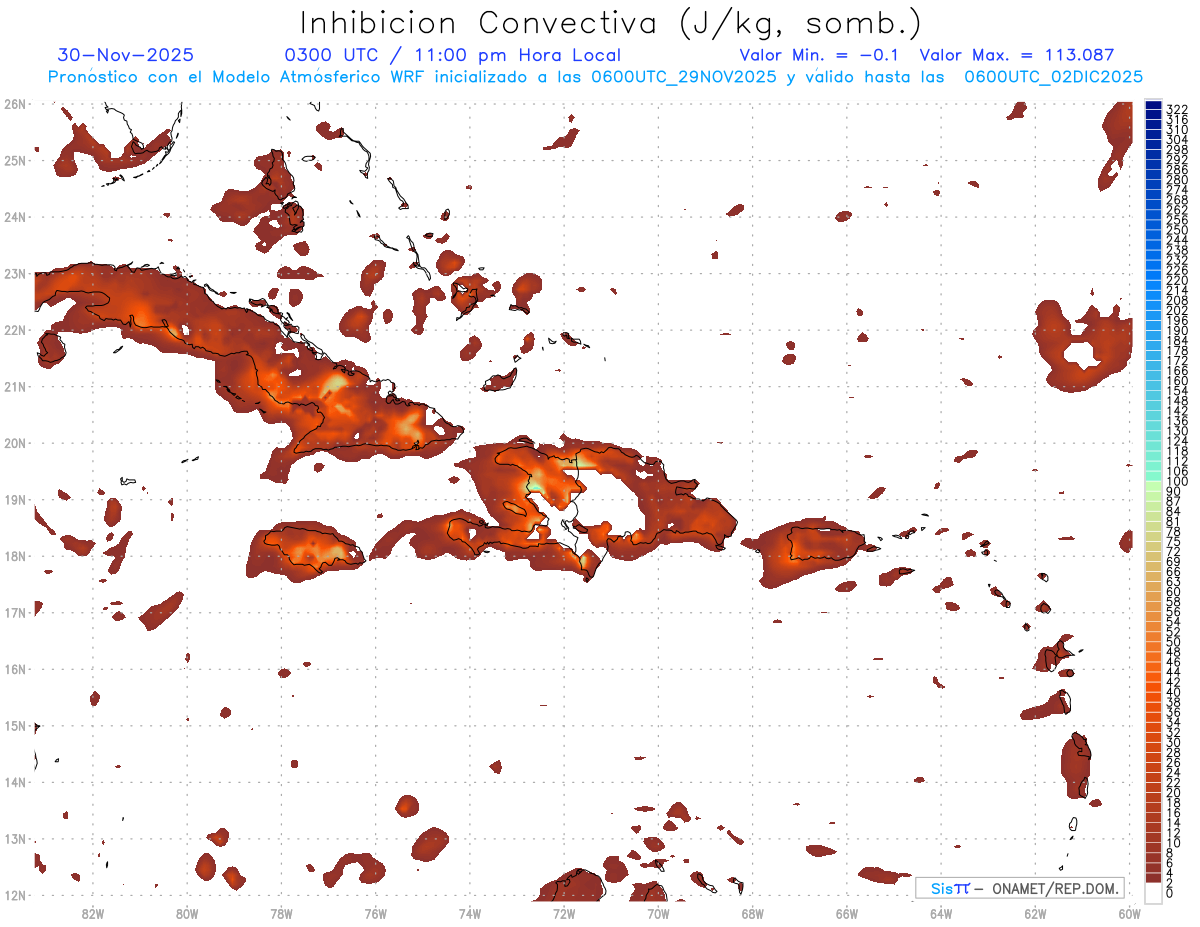1200x927 pixels.
Task: Click the '20N' latitude label
Action: [15, 443]
